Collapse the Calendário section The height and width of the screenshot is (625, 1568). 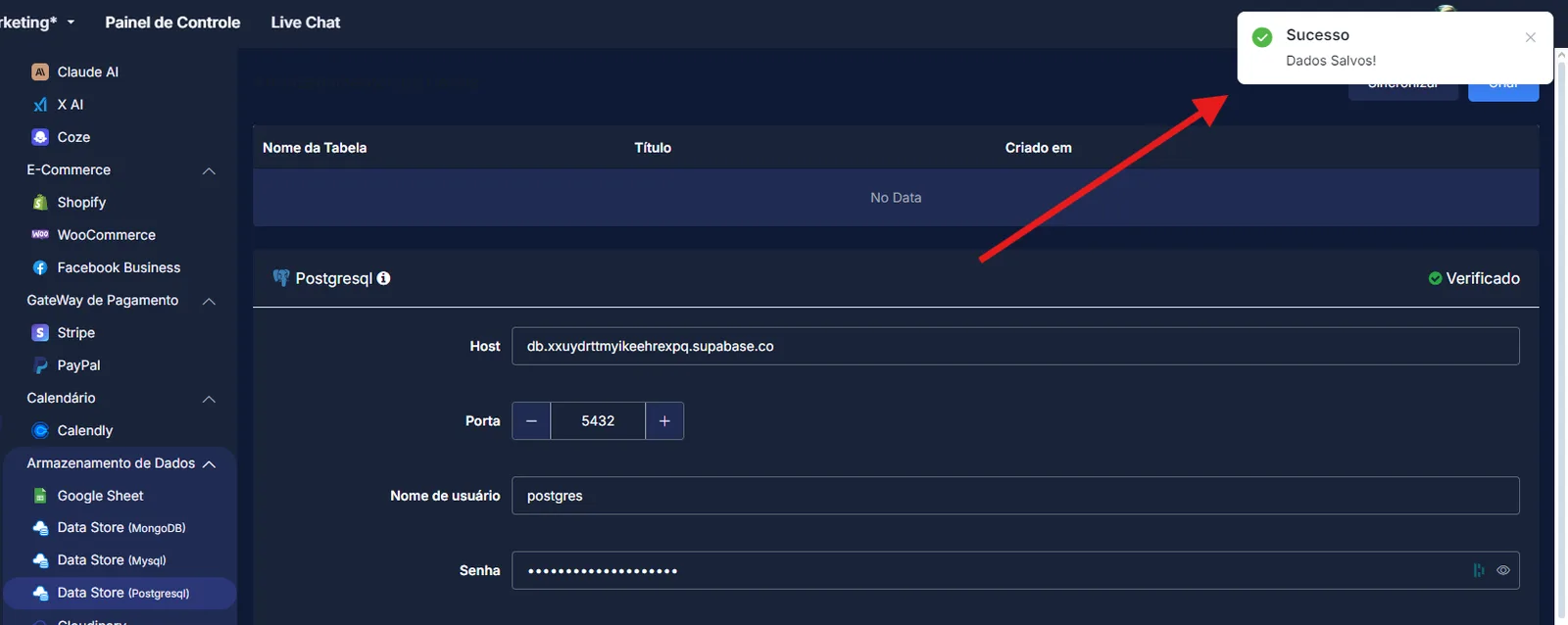(209, 399)
